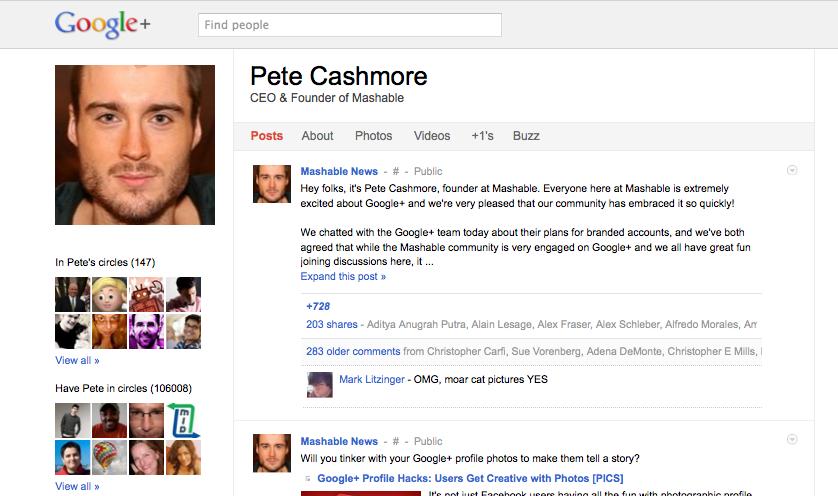
Task: Open options dropdown for first Mashable News post
Action: [x=792, y=170]
